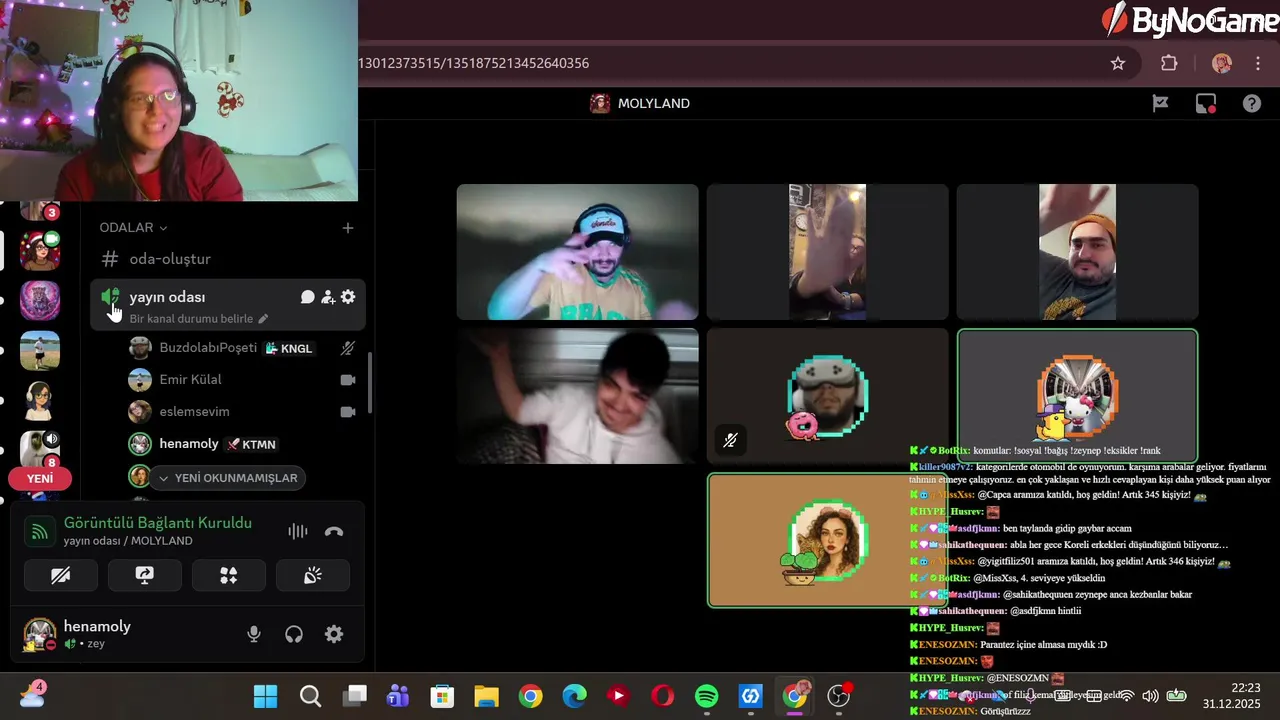The width and height of the screenshot is (1280, 720).
Task: Toggle noise suppression waveform icon
Action: 298,531
